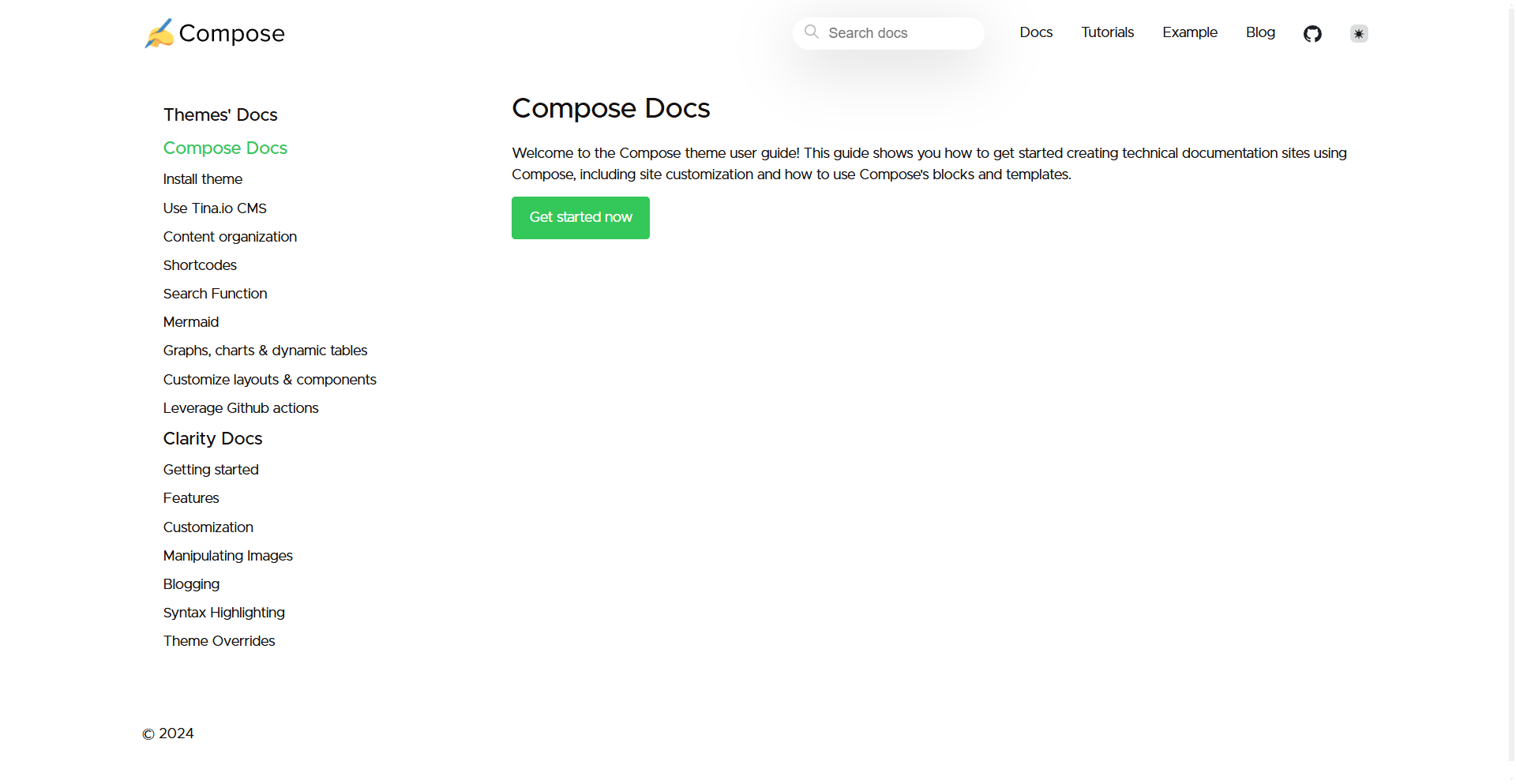Click the © 2024 footer text

point(167,733)
